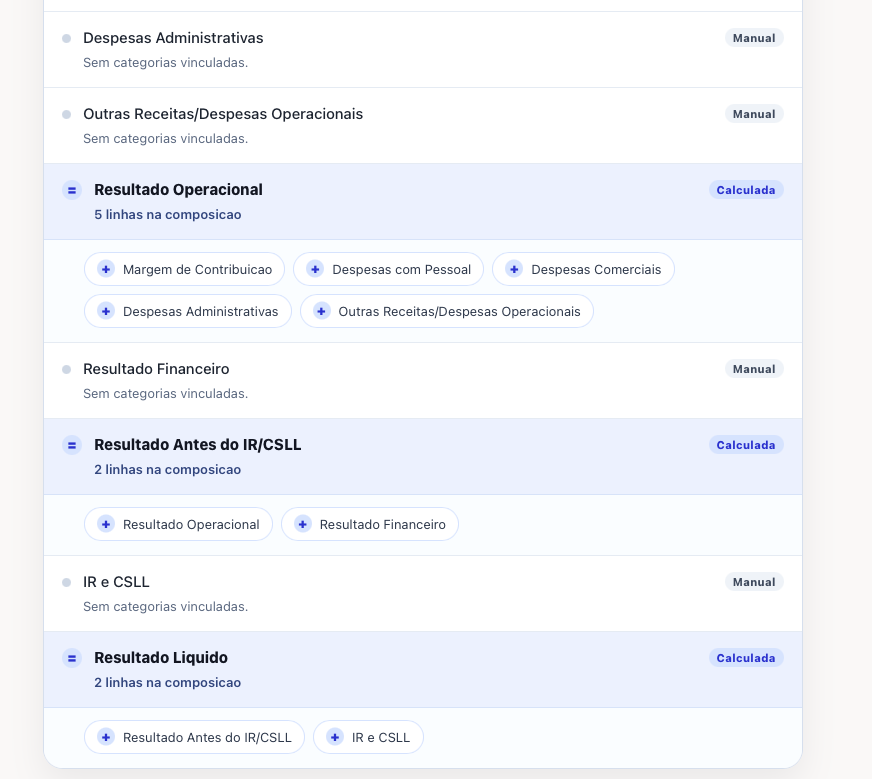Click the plus icon on Despesas com Pessoal chip
Image resolution: width=872 pixels, height=779 pixels.
pos(315,269)
